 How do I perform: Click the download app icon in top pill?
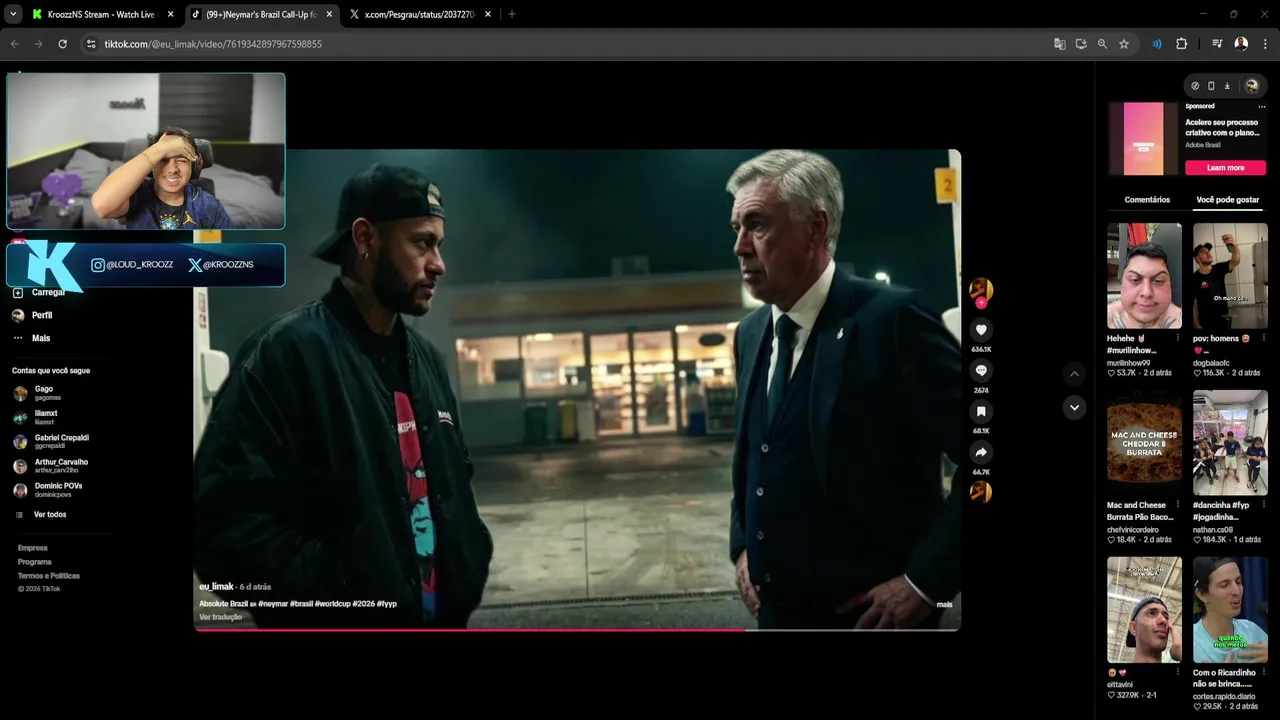[x=1227, y=86]
